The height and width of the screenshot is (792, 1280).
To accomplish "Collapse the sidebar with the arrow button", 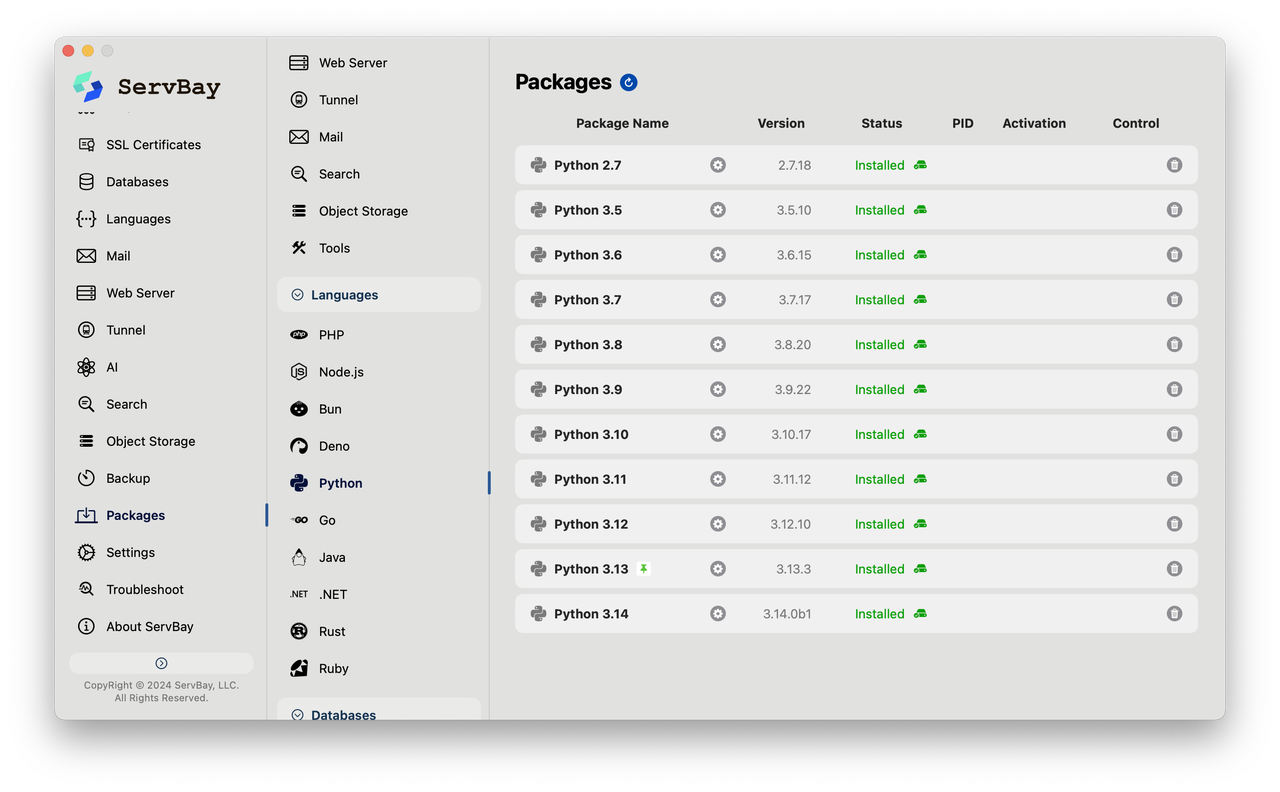I will [x=161, y=663].
